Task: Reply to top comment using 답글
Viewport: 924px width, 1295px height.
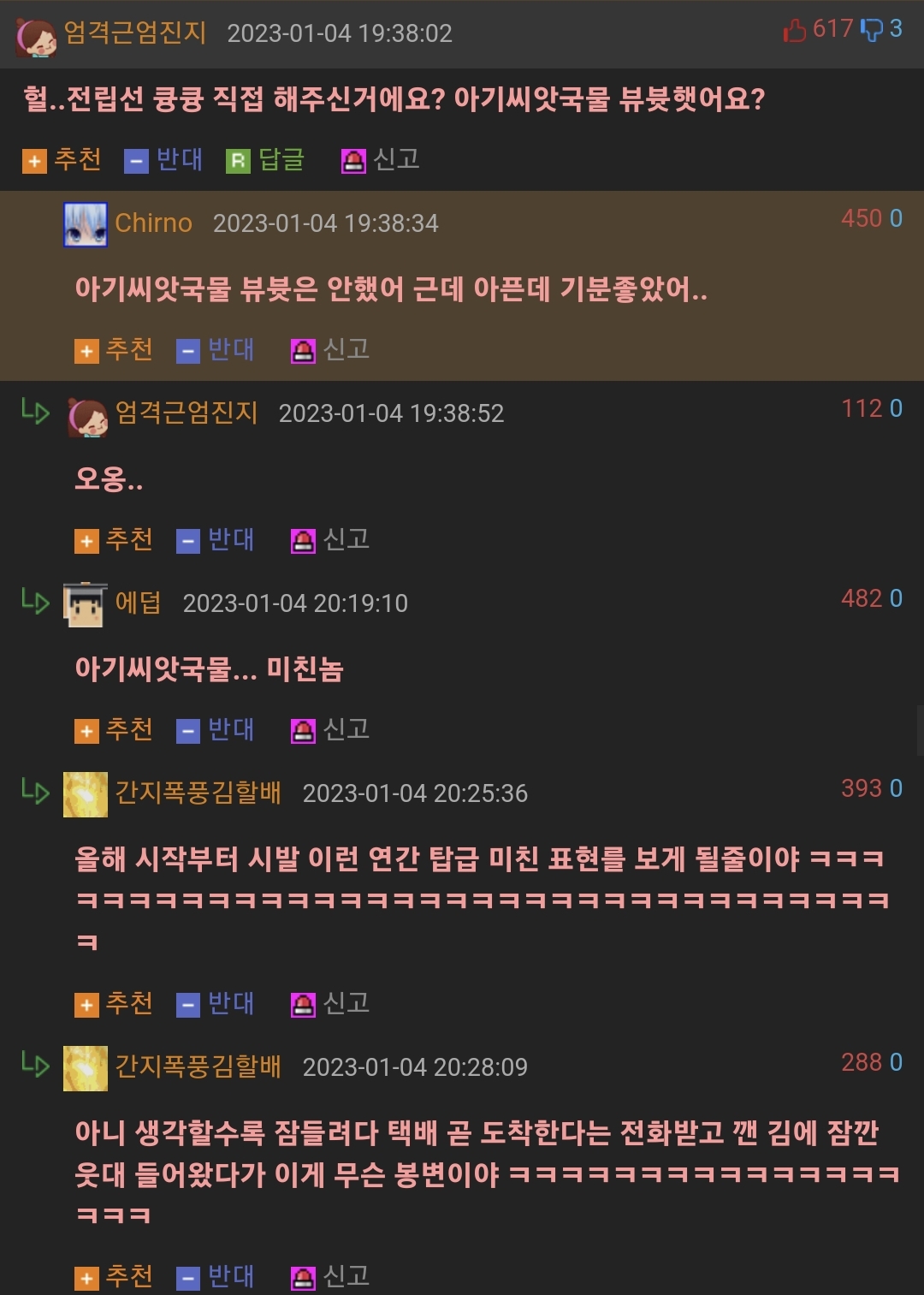Action: (265, 159)
